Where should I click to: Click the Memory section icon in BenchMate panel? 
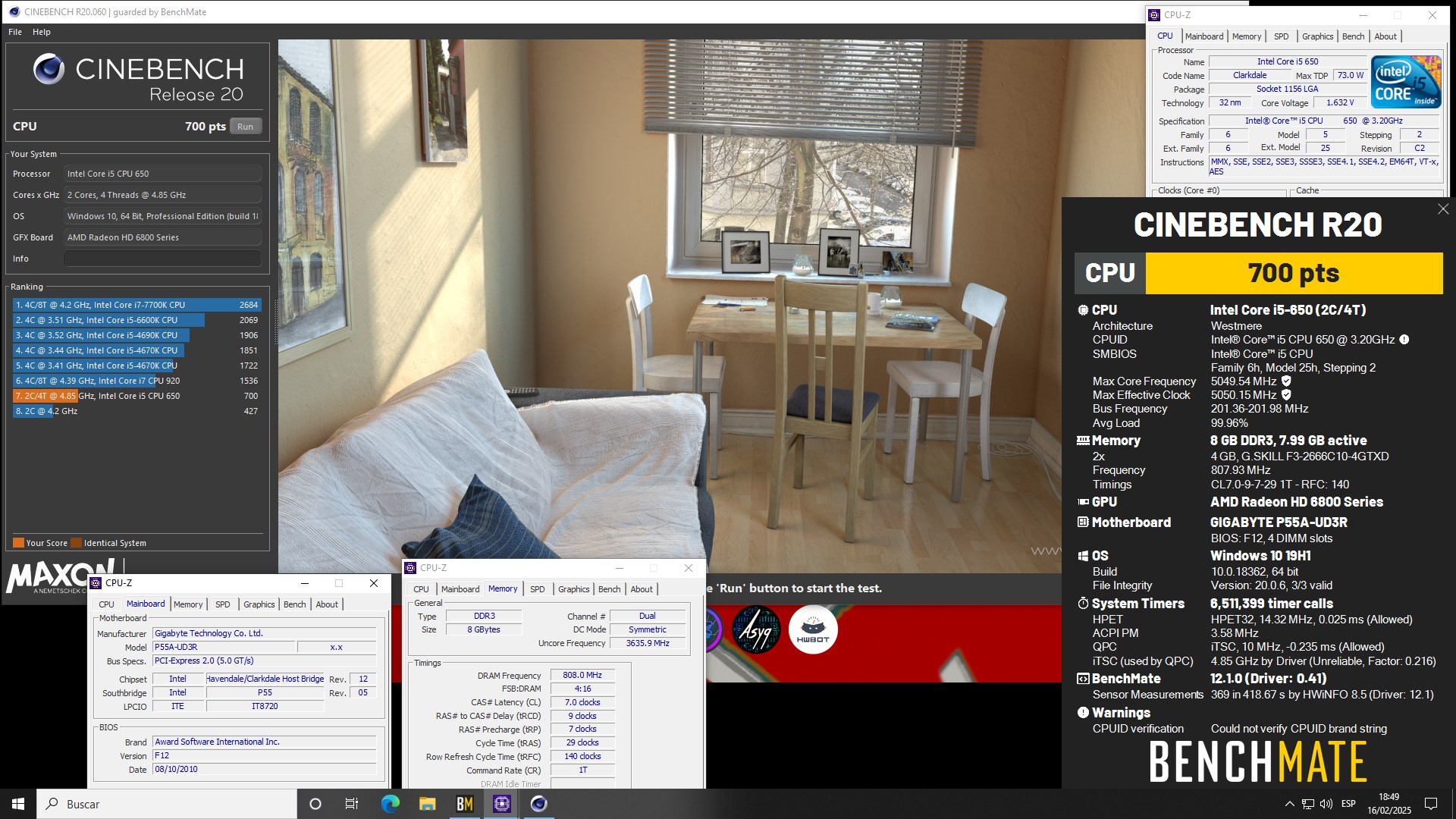click(1083, 441)
